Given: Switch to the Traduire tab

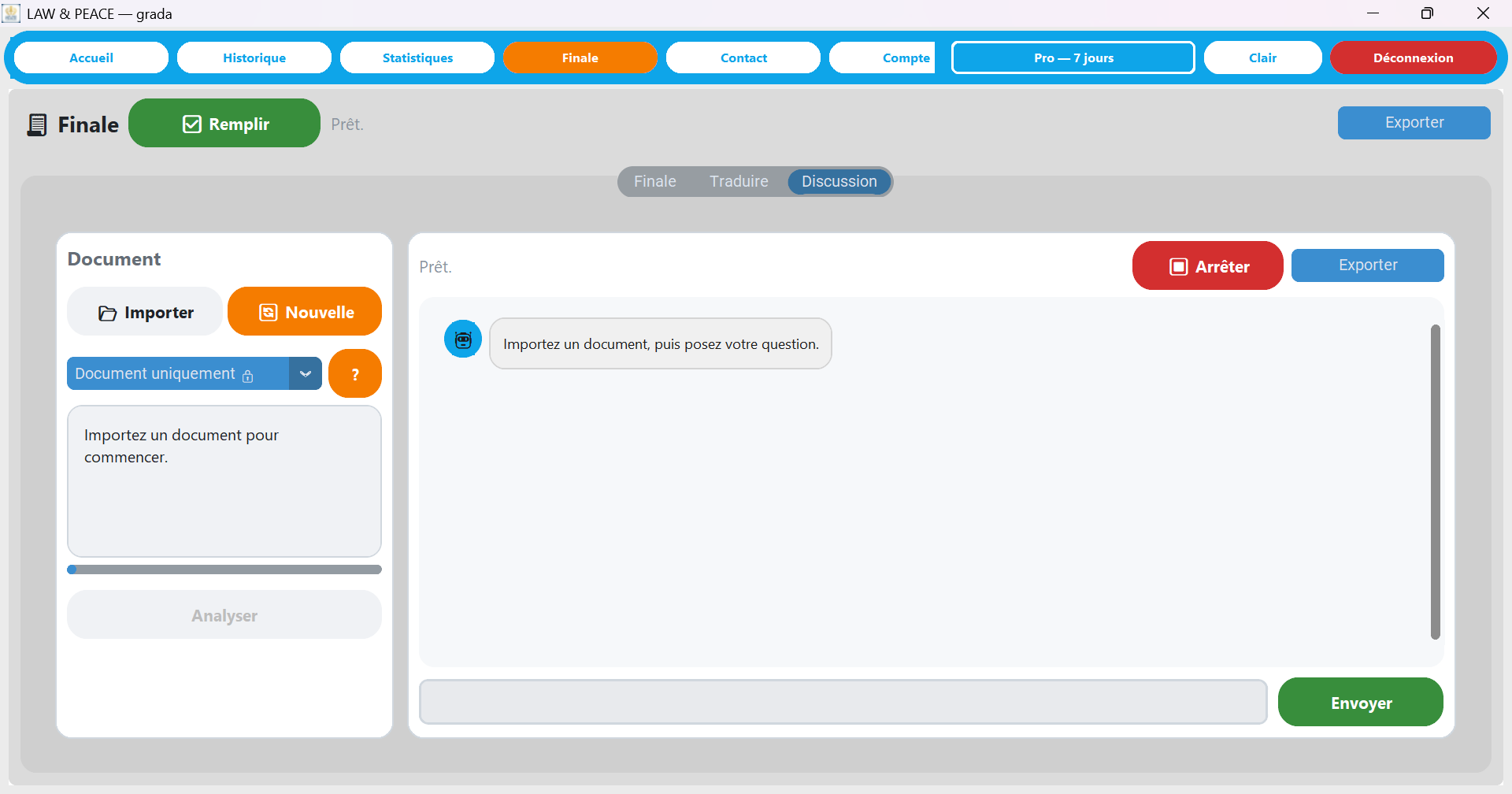Looking at the screenshot, I should [x=739, y=181].
